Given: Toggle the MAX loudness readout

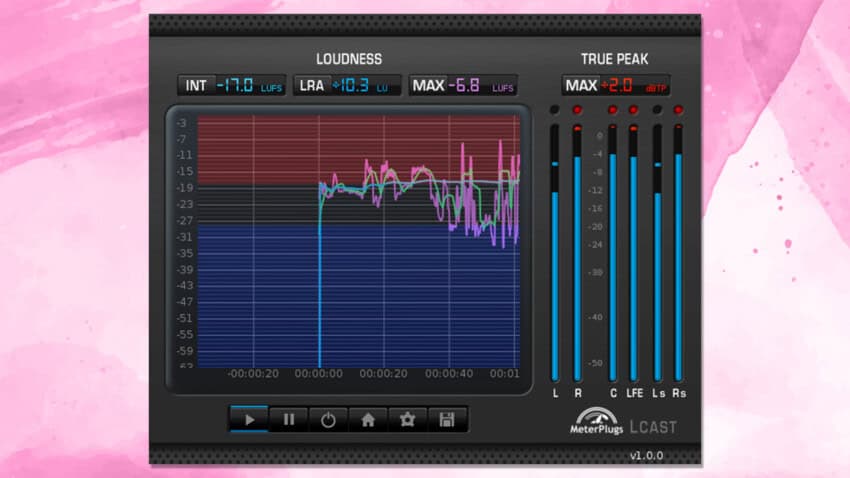Looking at the screenshot, I should (x=461, y=86).
